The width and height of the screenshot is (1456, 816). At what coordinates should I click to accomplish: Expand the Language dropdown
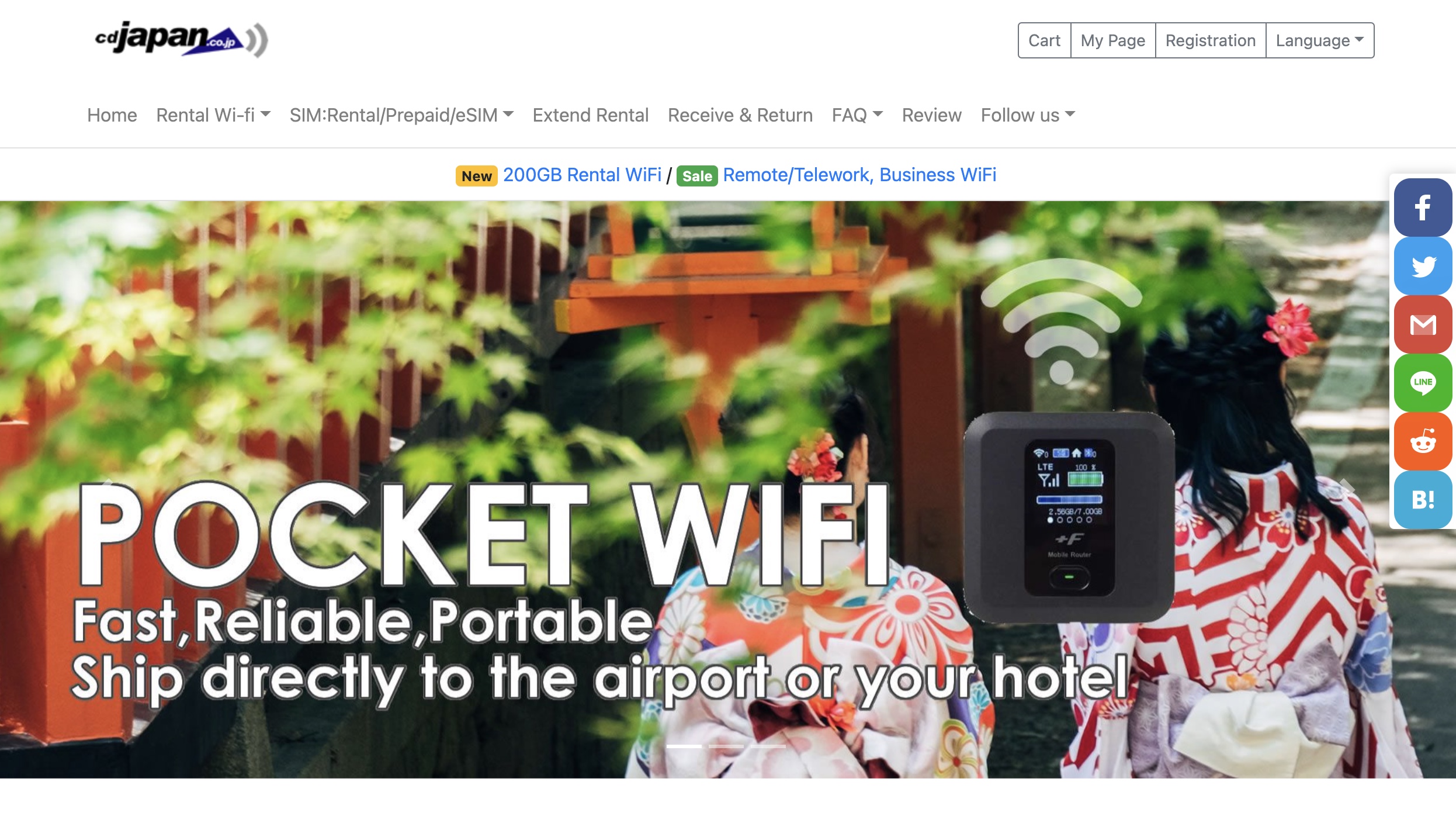point(1319,40)
